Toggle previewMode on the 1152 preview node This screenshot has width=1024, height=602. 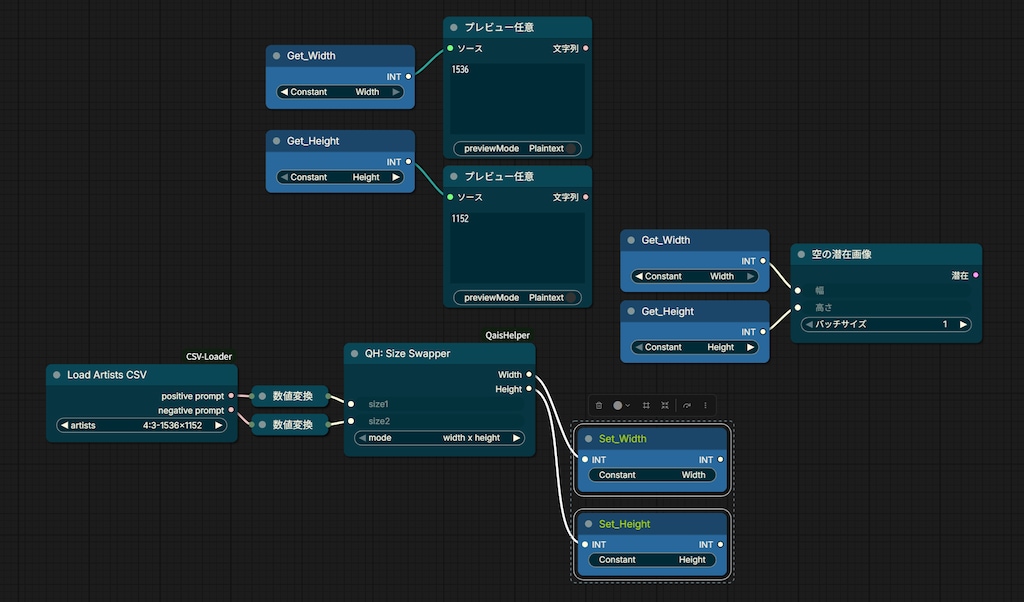click(x=517, y=298)
